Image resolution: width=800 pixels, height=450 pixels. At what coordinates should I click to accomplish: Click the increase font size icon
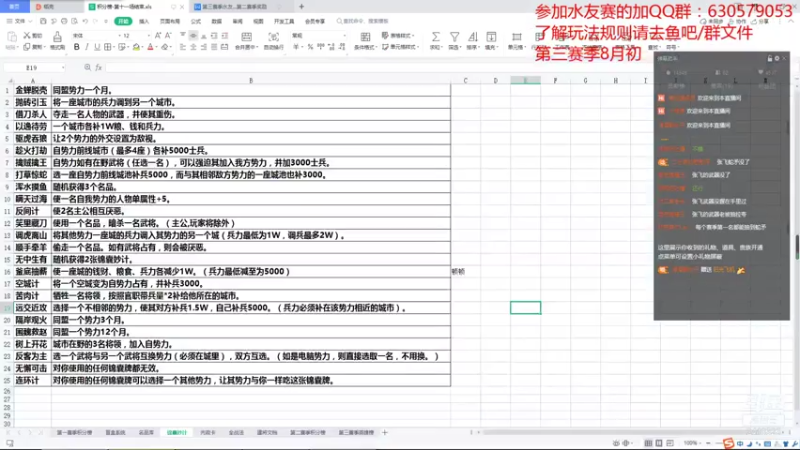pos(158,35)
